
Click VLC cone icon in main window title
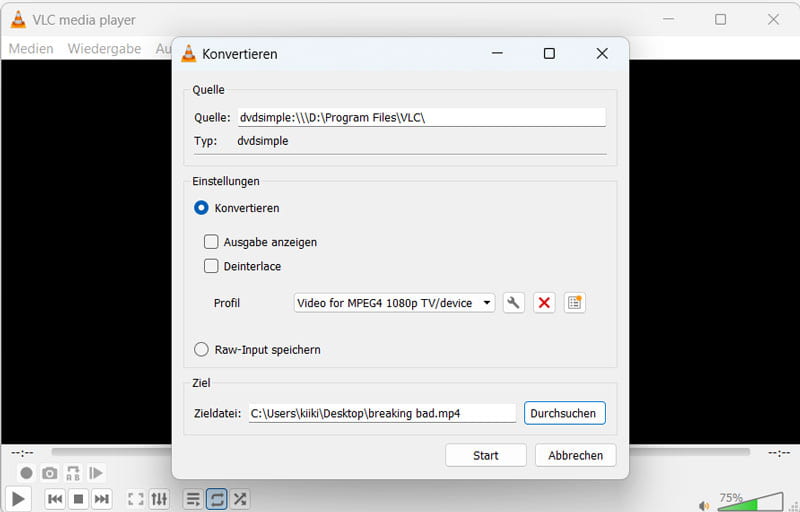pyautogui.click(x=18, y=19)
